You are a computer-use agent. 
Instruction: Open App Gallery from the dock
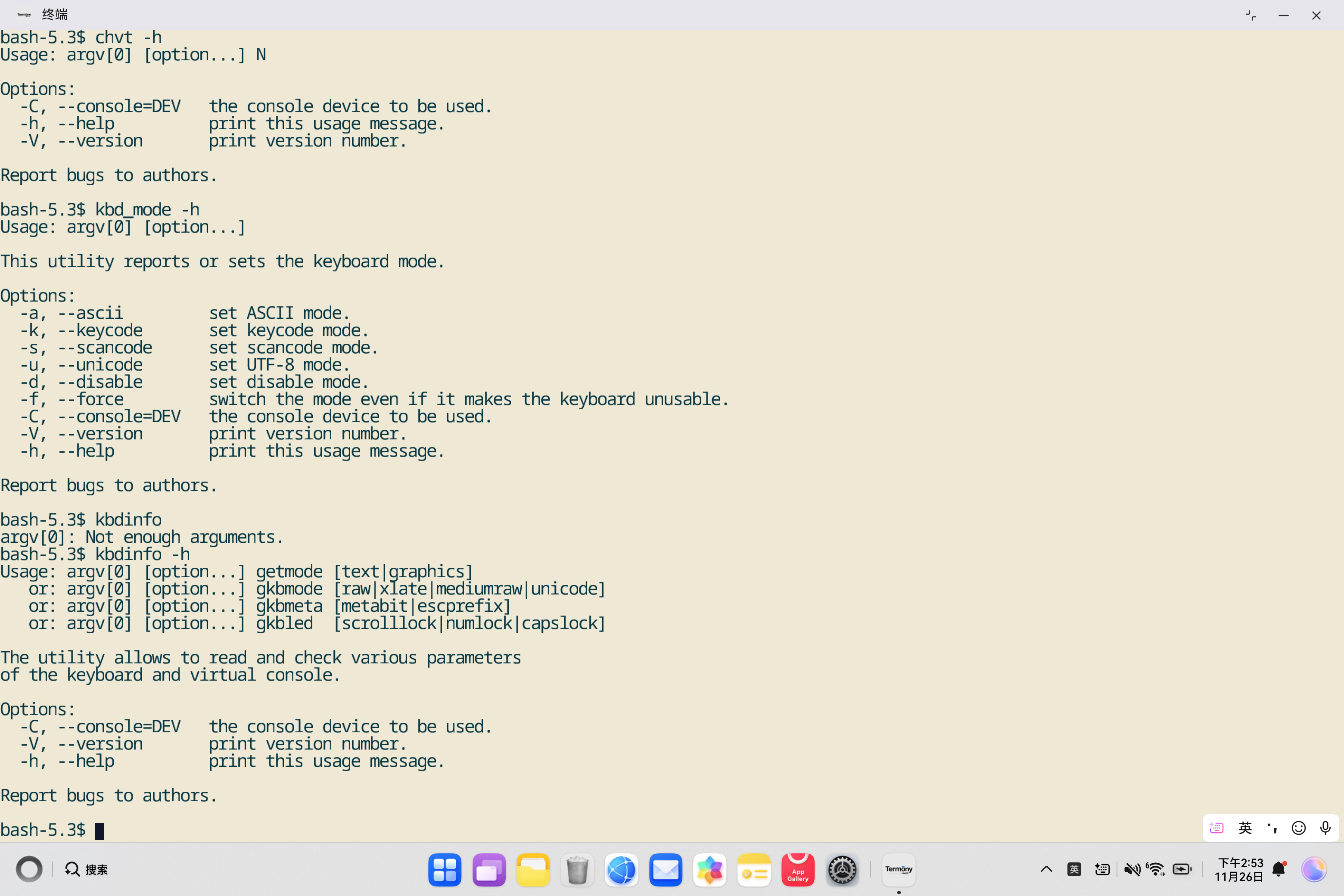(798, 870)
